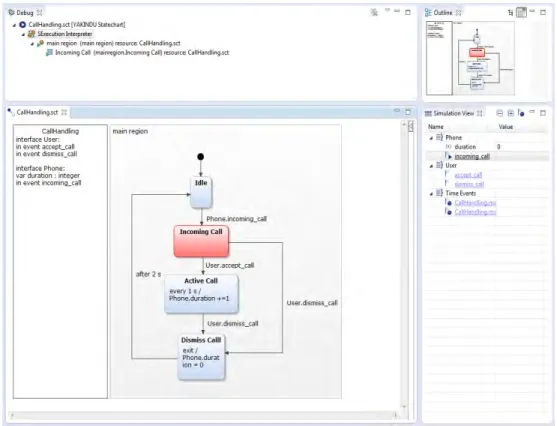Click the second CallHandling time event link
The height and width of the screenshot is (426, 557).
tap(475, 212)
